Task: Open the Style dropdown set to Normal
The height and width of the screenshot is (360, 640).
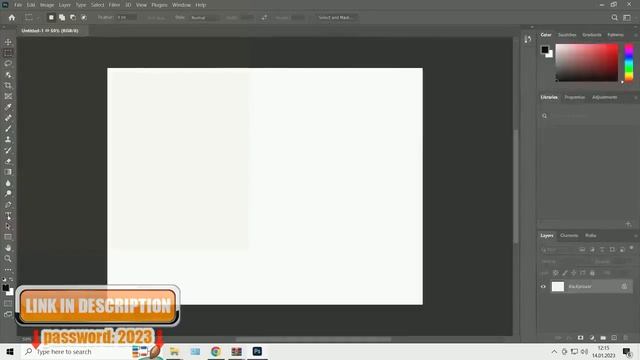Action: coord(204,18)
